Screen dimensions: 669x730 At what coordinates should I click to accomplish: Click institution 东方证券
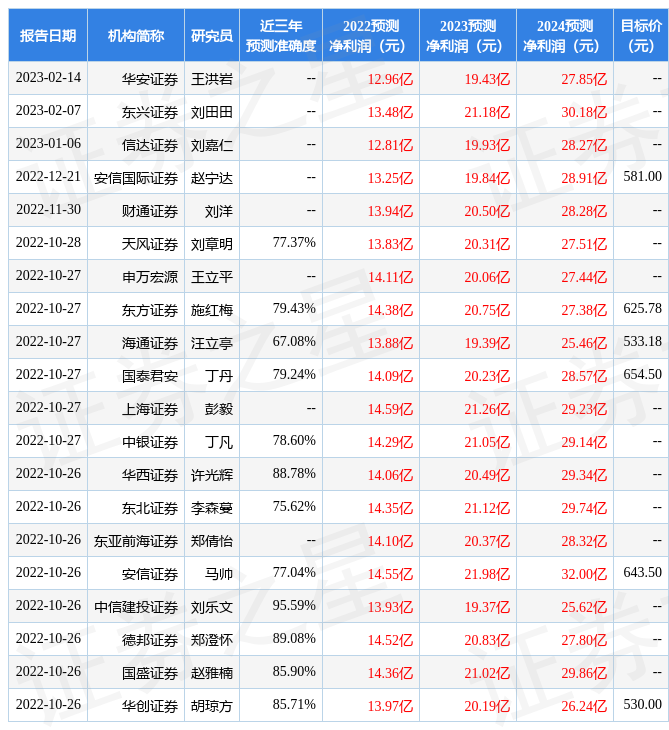click(150, 311)
